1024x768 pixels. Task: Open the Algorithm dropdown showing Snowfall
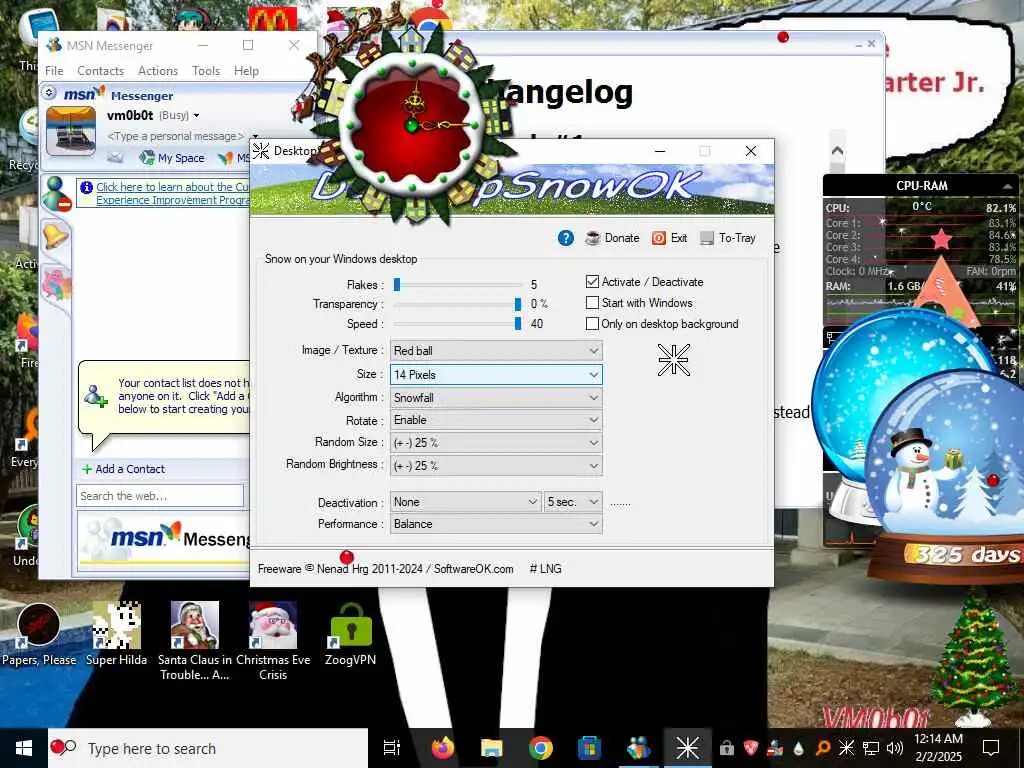pyautogui.click(x=496, y=397)
